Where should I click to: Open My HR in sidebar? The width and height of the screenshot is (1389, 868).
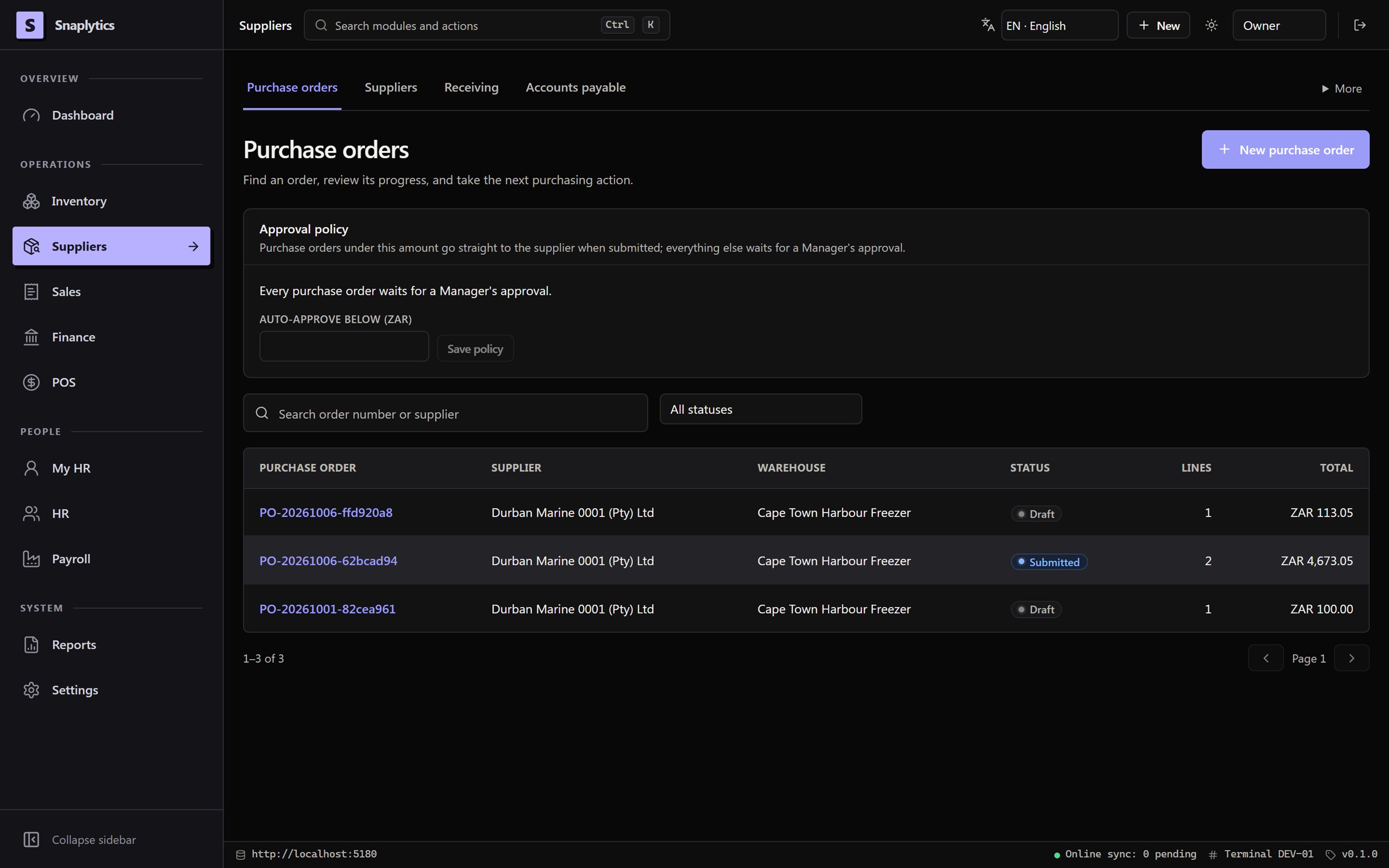click(111, 468)
